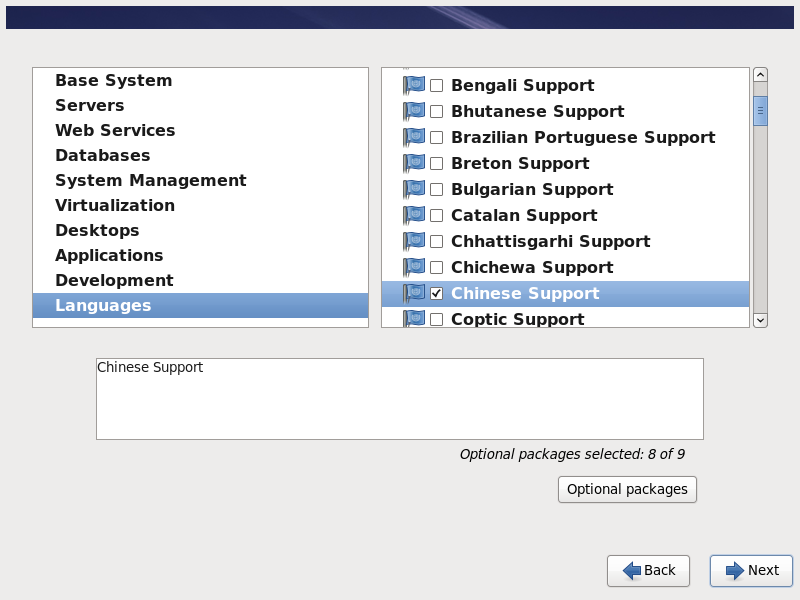The width and height of the screenshot is (800, 600).
Task: Open the Base System category
Action: 113,80
